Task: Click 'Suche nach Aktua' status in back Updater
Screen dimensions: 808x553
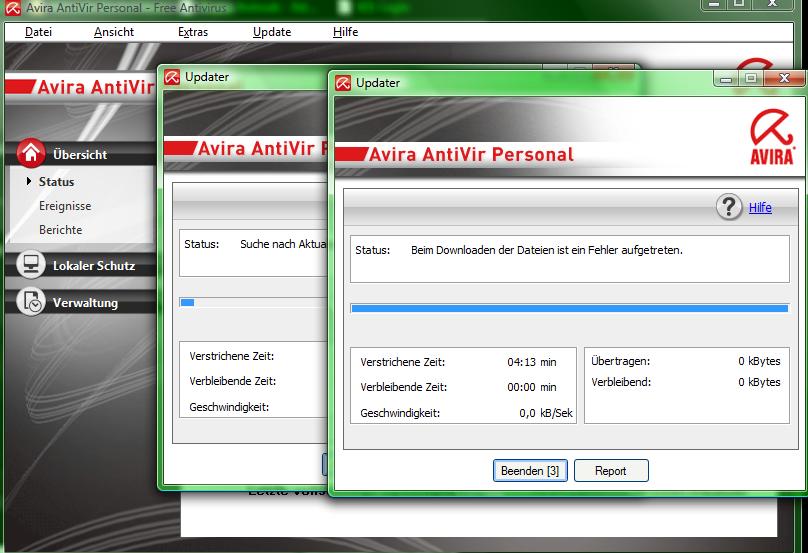Action: 283,244
